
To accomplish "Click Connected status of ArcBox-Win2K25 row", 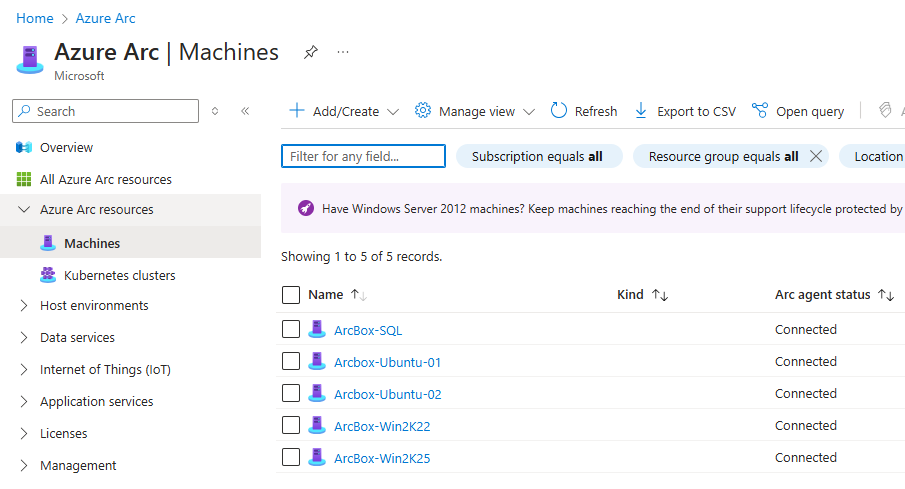I will [806, 457].
